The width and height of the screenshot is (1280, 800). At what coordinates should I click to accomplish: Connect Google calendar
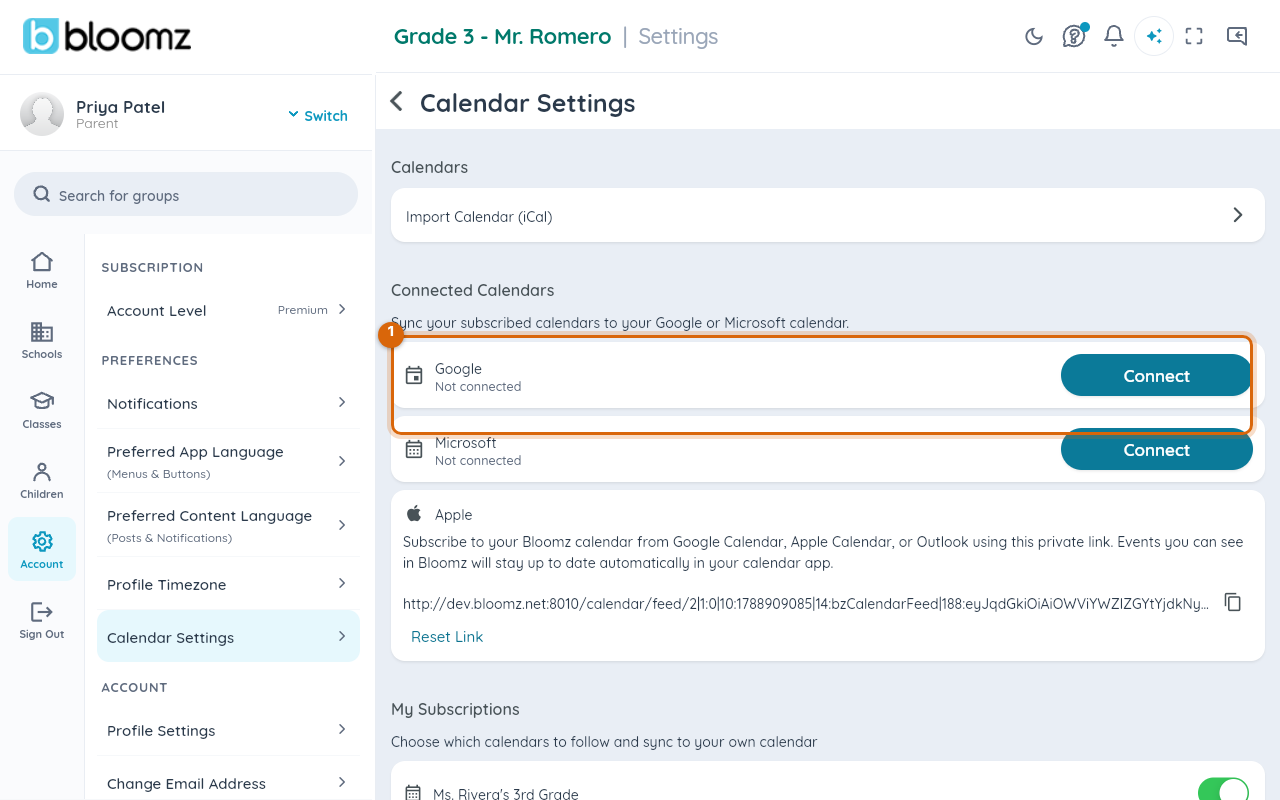tap(1156, 376)
